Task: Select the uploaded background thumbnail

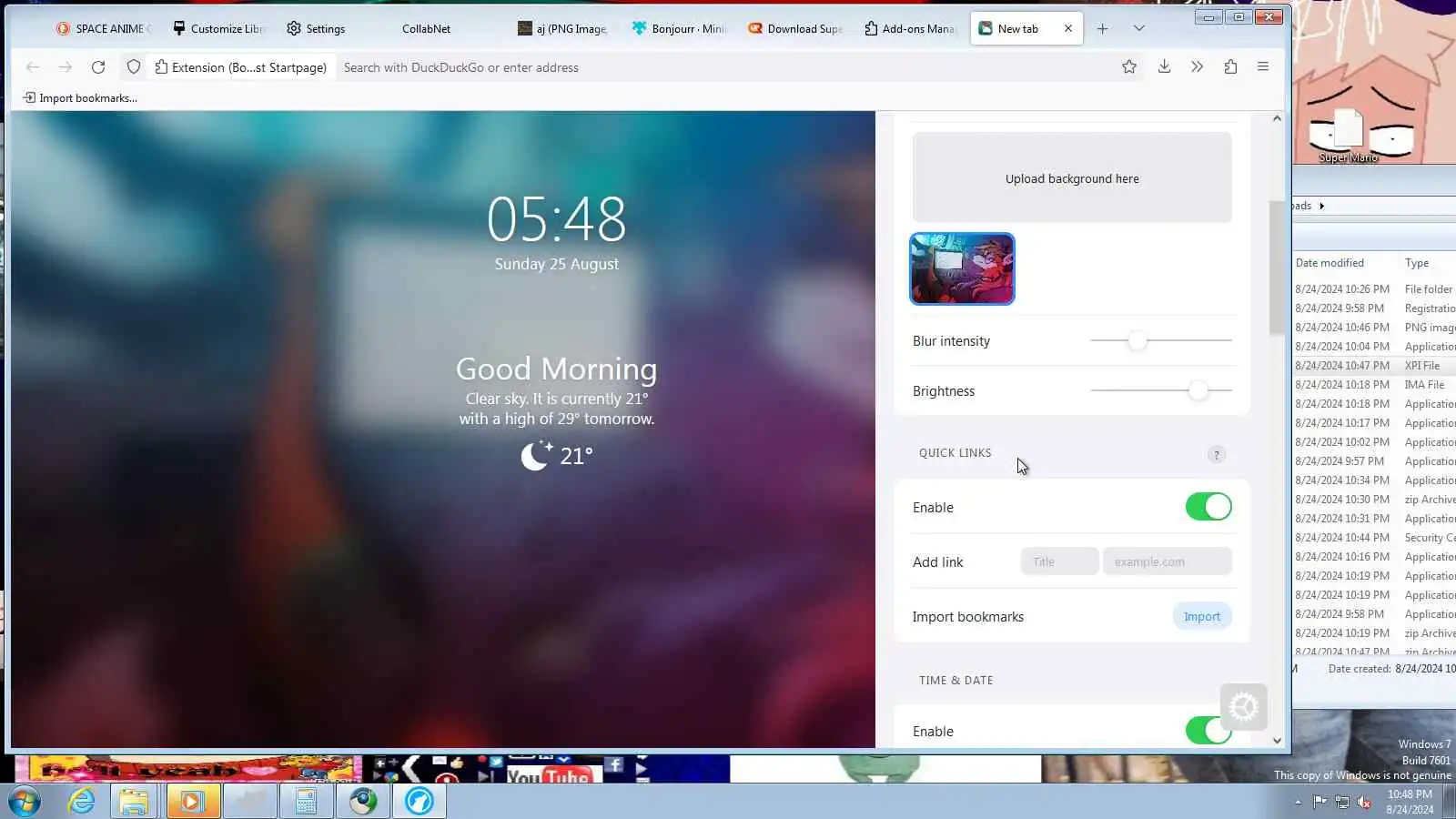Action: pos(962,268)
